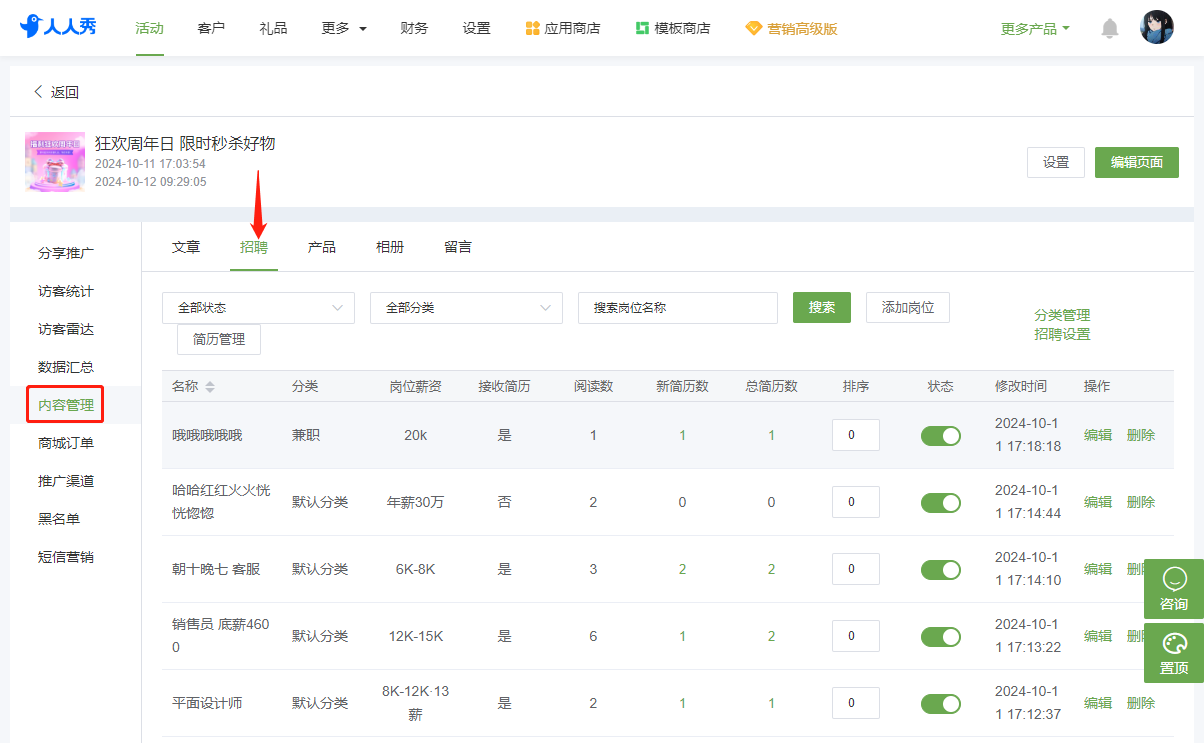Go back with the 返回 arrow
Viewport: 1204px width, 743px height.
tap(56, 92)
